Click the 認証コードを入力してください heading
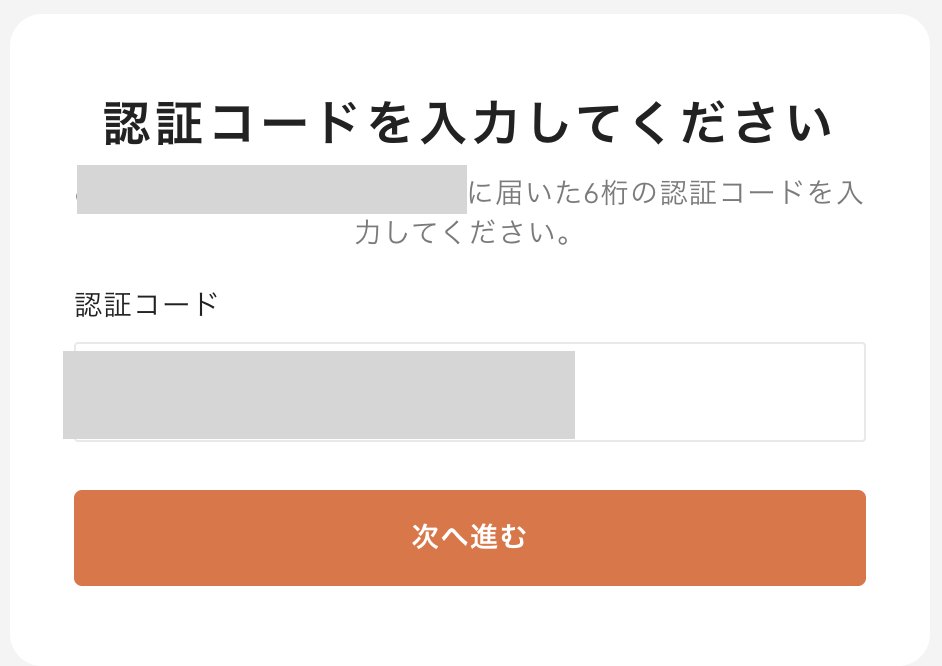The width and height of the screenshot is (942, 666). (469, 124)
